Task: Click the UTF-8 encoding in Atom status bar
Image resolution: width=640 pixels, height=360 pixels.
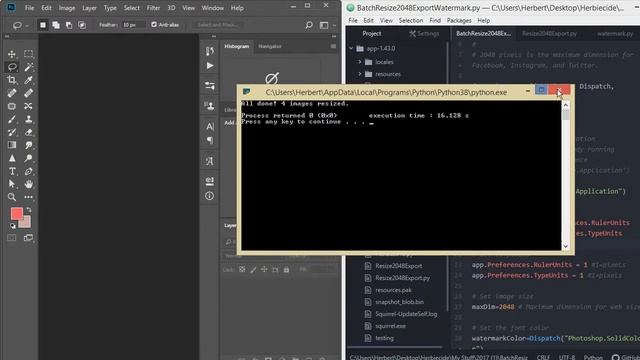Action: [x=567, y=357]
